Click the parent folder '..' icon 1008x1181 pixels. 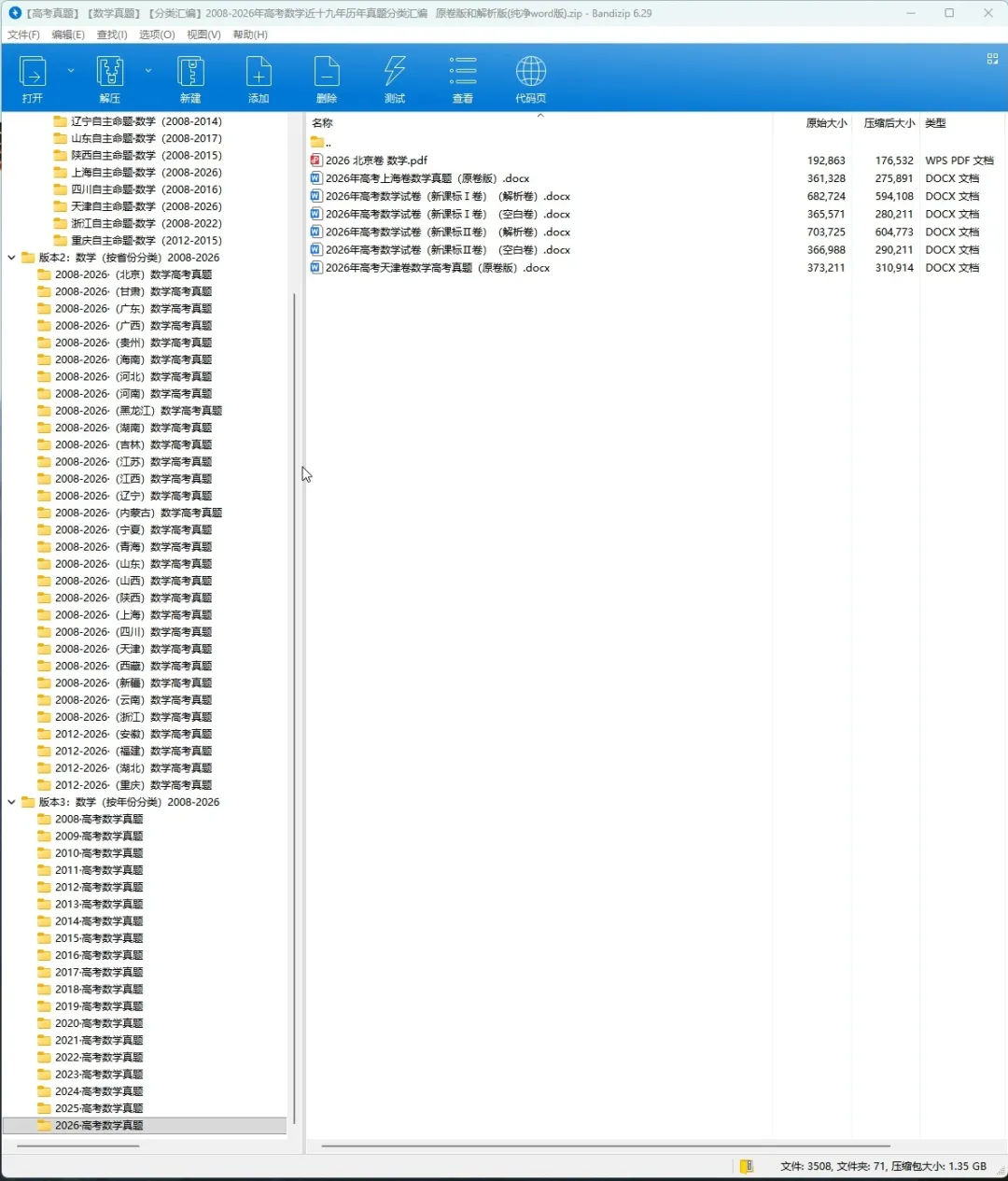click(x=317, y=142)
